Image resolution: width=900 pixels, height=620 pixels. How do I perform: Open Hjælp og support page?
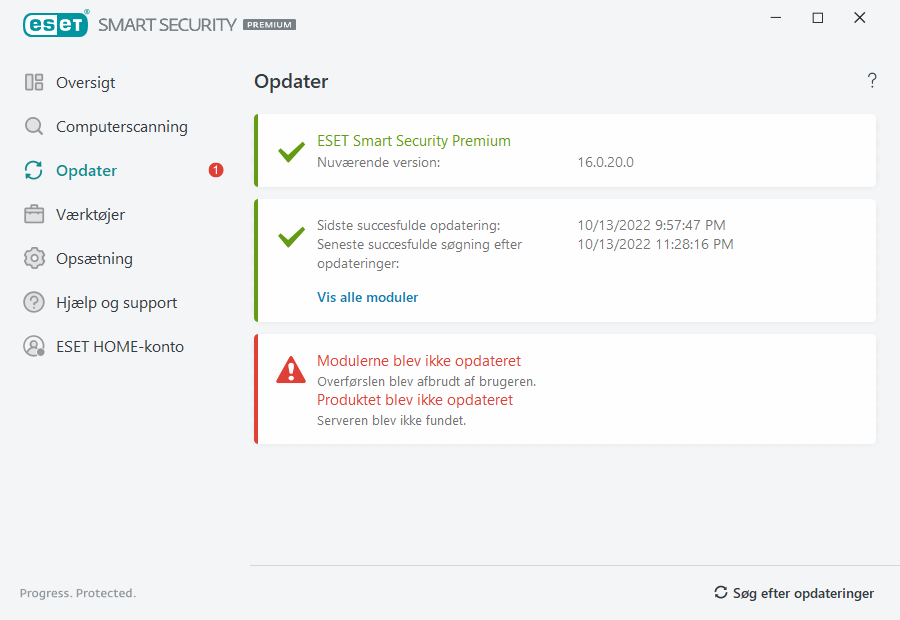pyautogui.click(x=116, y=303)
